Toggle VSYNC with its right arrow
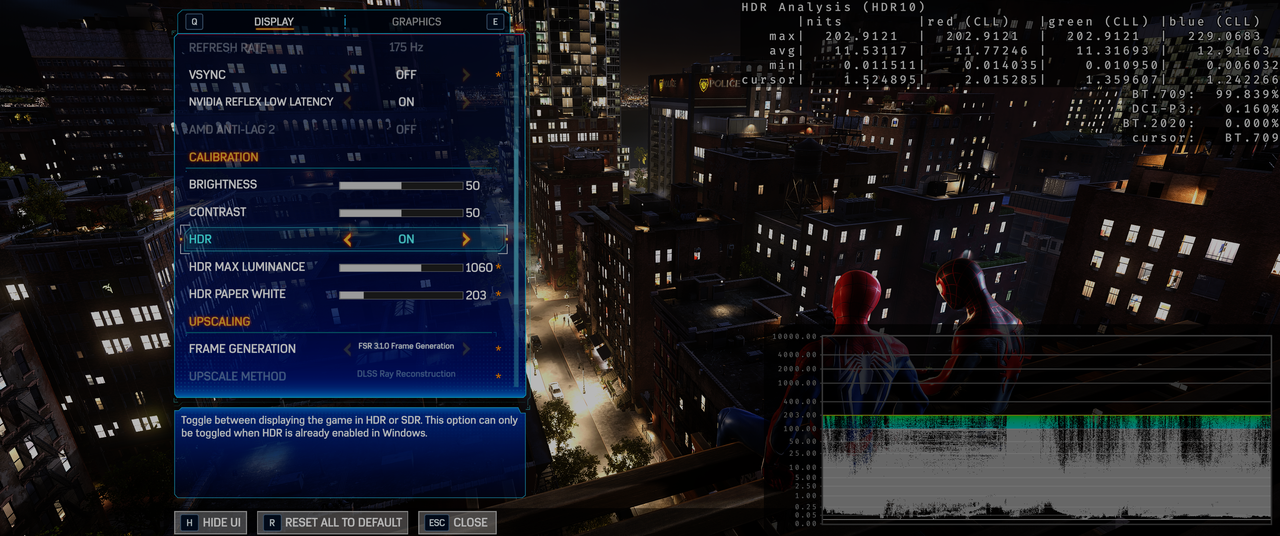Image resolution: width=1280 pixels, height=536 pixels. (x=466, y=74)
